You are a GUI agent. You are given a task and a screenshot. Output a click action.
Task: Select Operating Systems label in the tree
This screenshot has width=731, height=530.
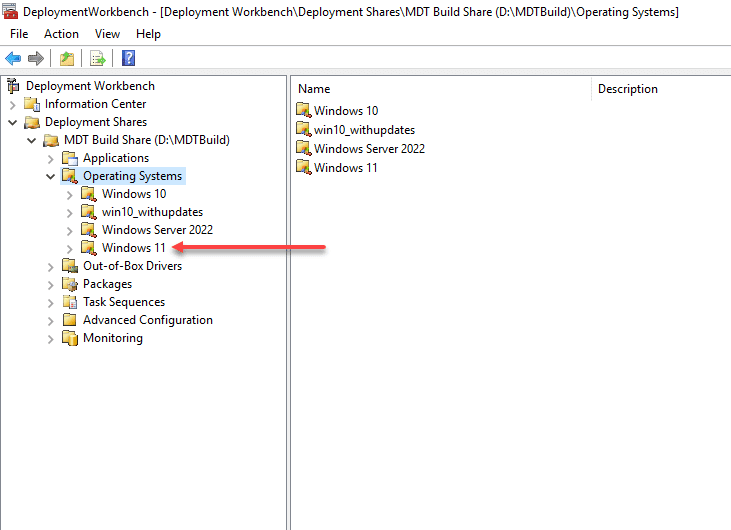132,176
